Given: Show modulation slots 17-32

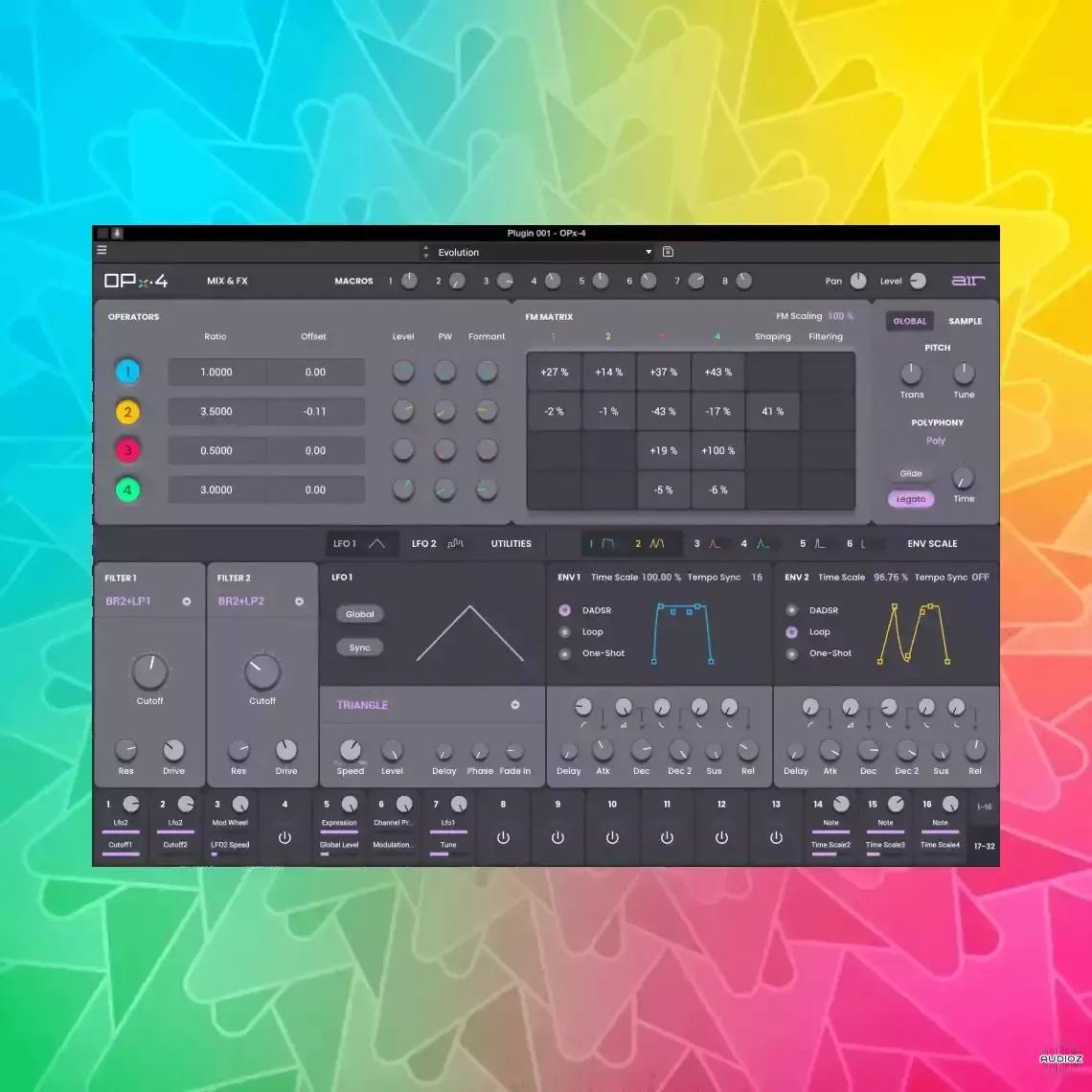Looking at the screenshot, I should [984, 846].
